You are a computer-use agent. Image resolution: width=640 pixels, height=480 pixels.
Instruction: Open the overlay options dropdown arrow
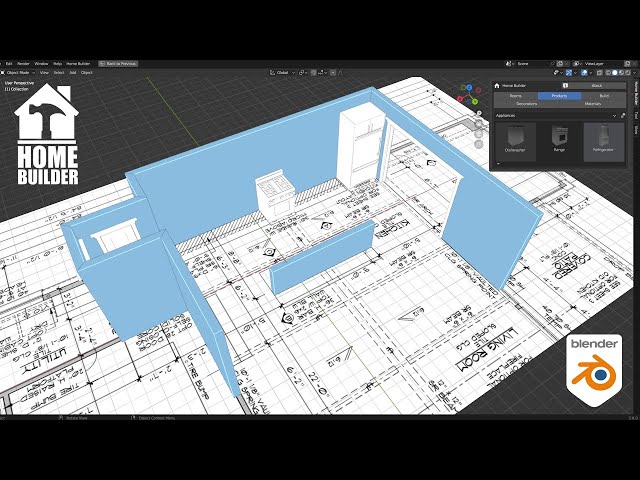[x=591, y=73]
